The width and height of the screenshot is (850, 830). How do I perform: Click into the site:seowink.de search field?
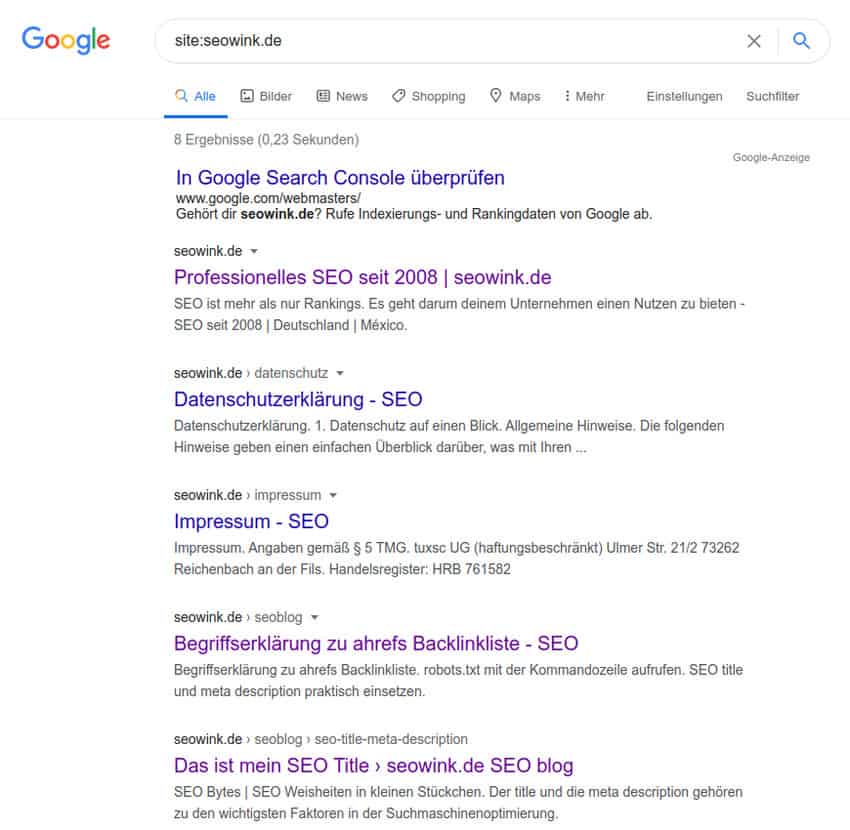coord(455,41)
